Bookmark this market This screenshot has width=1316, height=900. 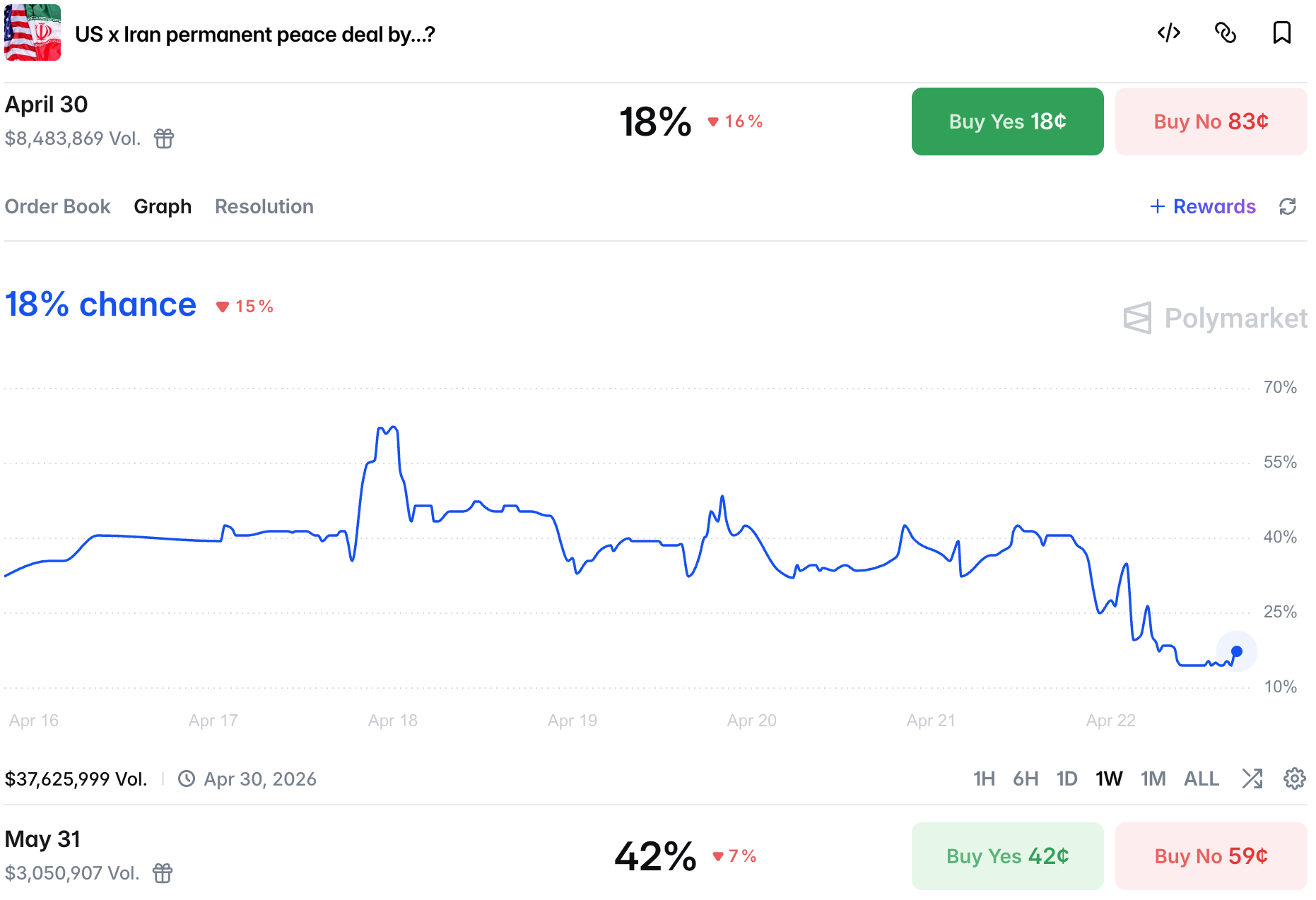pyautogui.click(x=1281, y=33)
